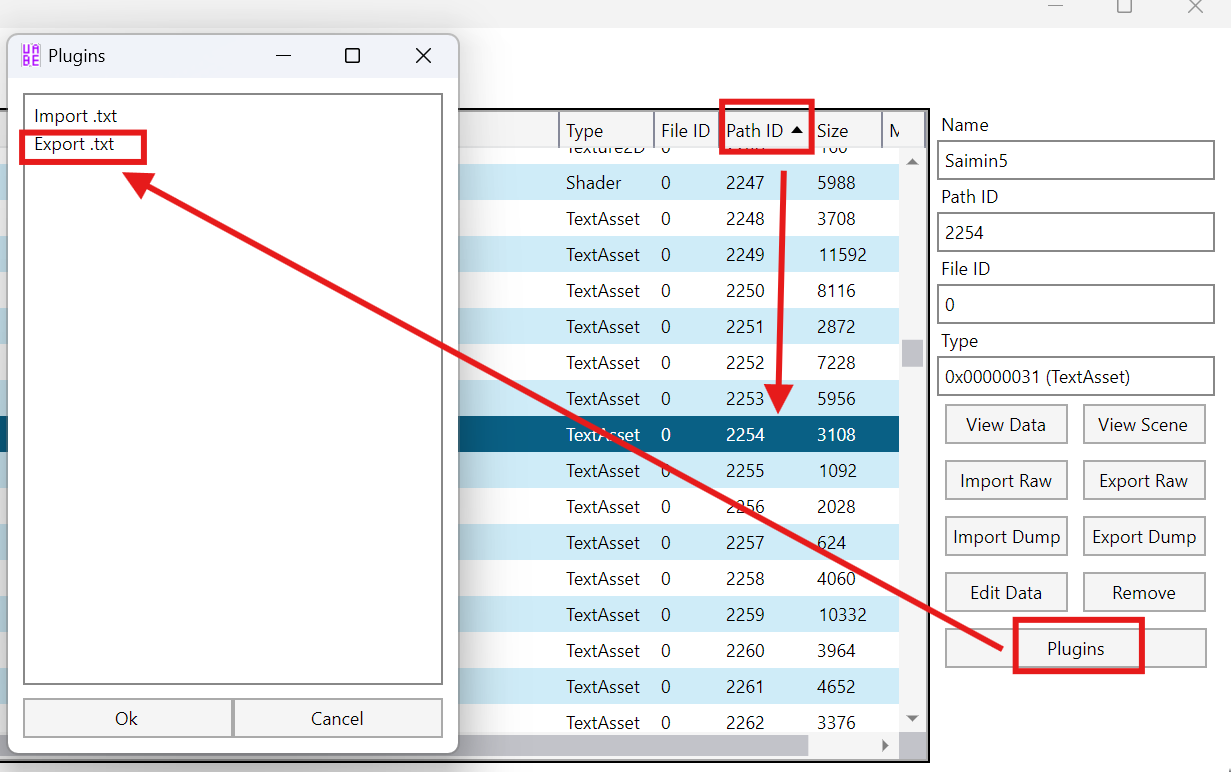The height and width of the screenshot is (772, 1231).
Task: Select Import .txt in plugin list
Action: (x=76, y=117)
